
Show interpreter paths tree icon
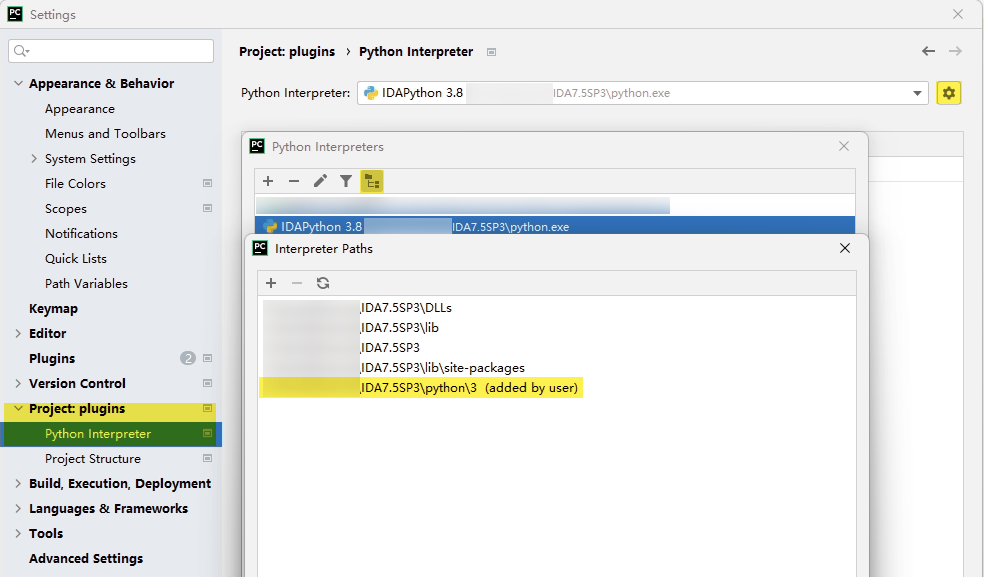372,182
